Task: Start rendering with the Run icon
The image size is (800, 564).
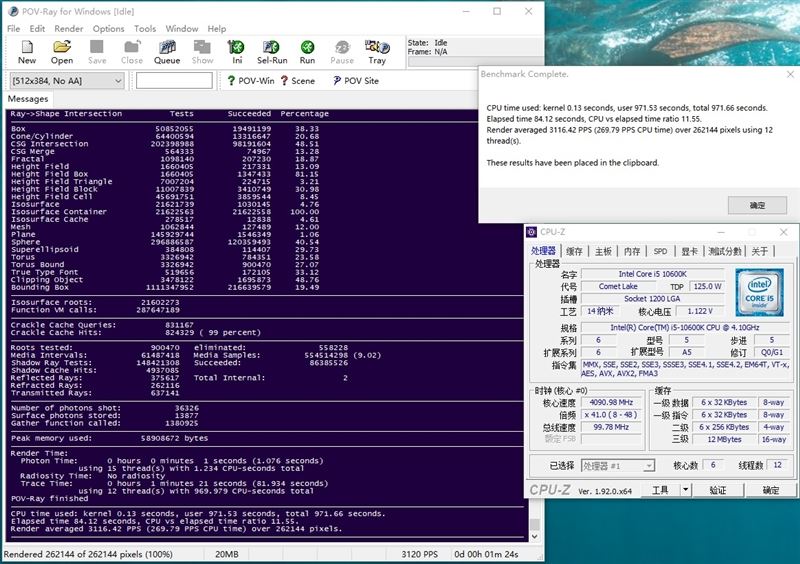Action: click(307, 52)
